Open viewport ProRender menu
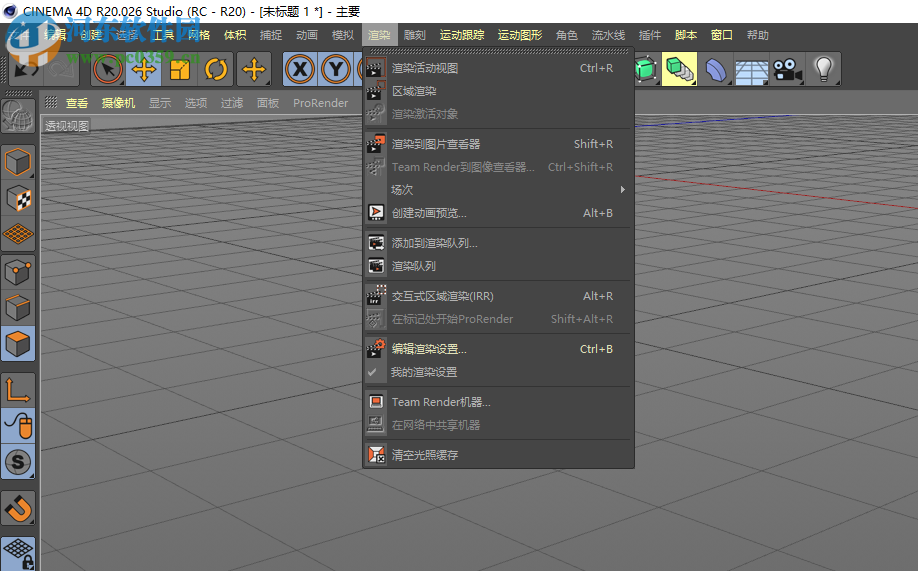Screen dimensions: 918x571 click(x=320, y=103)
